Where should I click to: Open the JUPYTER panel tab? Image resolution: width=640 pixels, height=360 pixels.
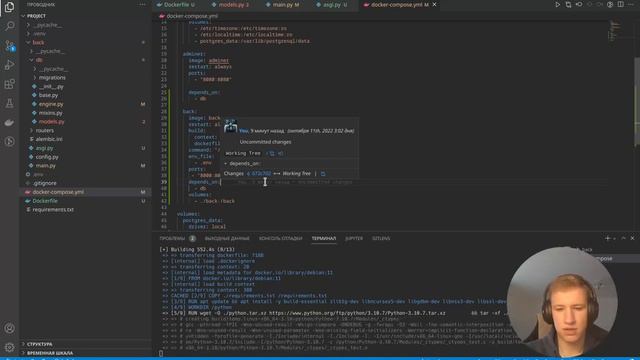coord(354,238)
